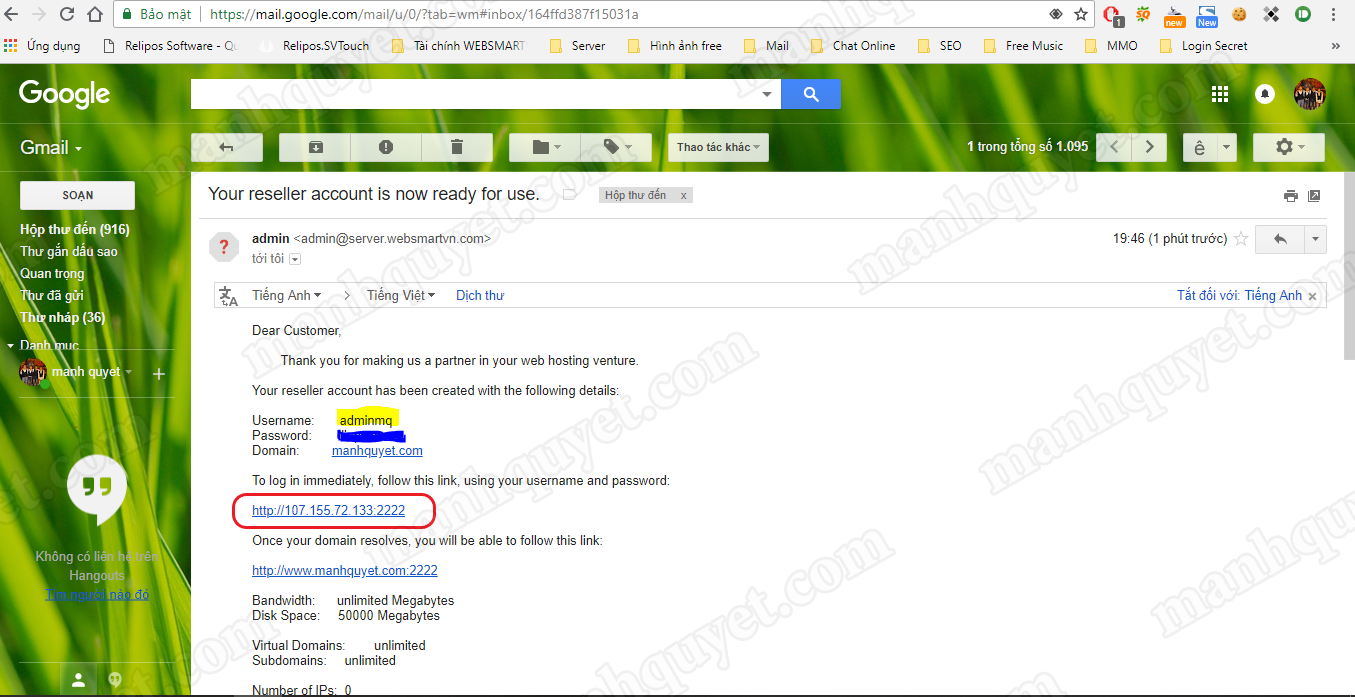Open the Labels tag dropdown
1355x697 pixels.
pyautogui.click(x=616, y=147)
